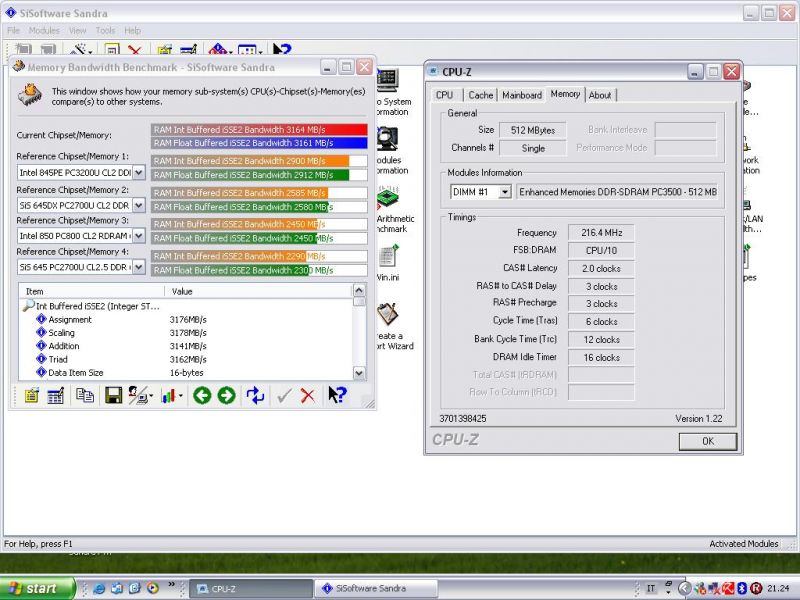Click the wizard wand icon in Sandra toolbar

80,49
